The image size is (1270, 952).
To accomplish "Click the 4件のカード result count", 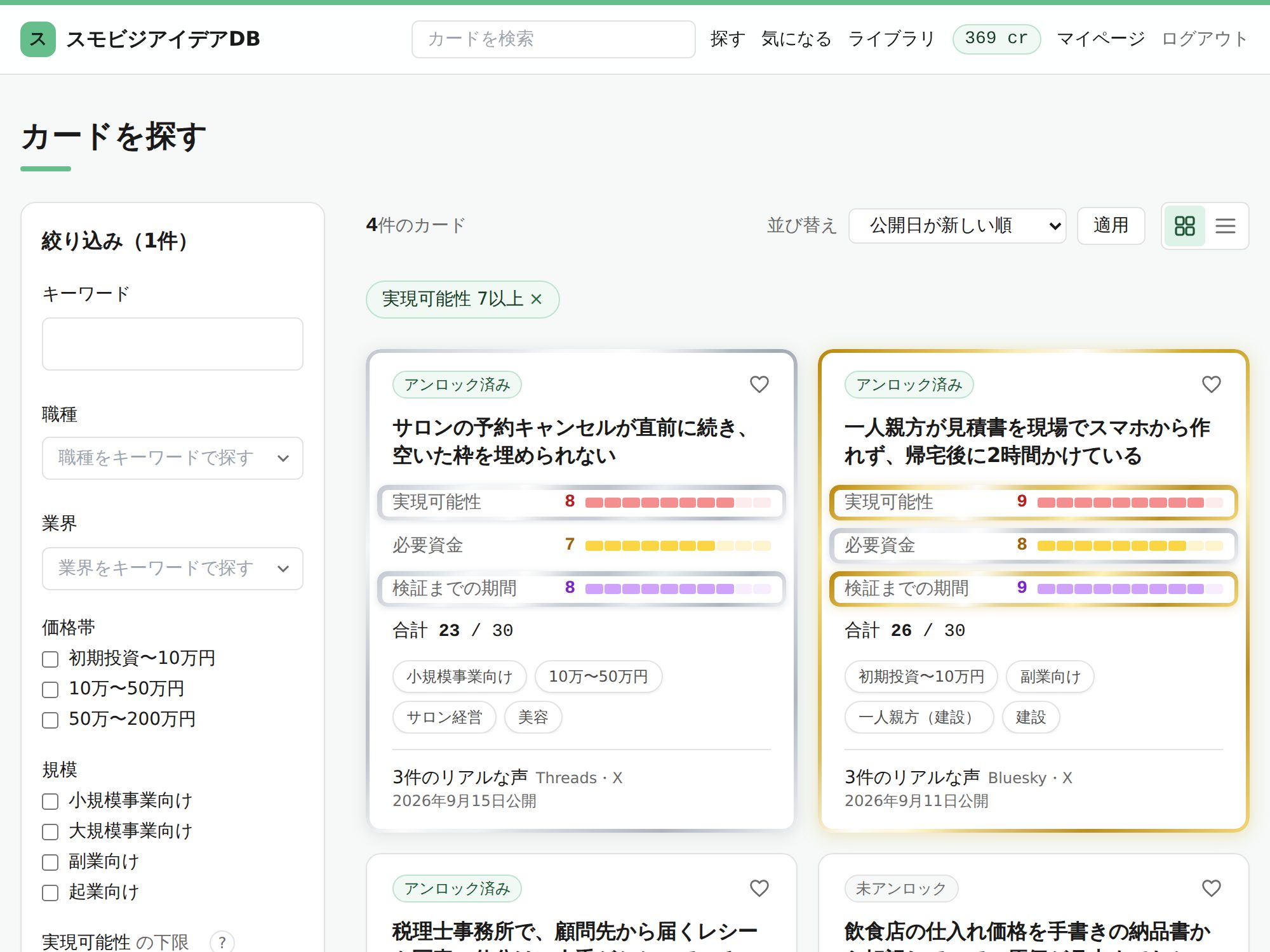I will click(416, 225).
